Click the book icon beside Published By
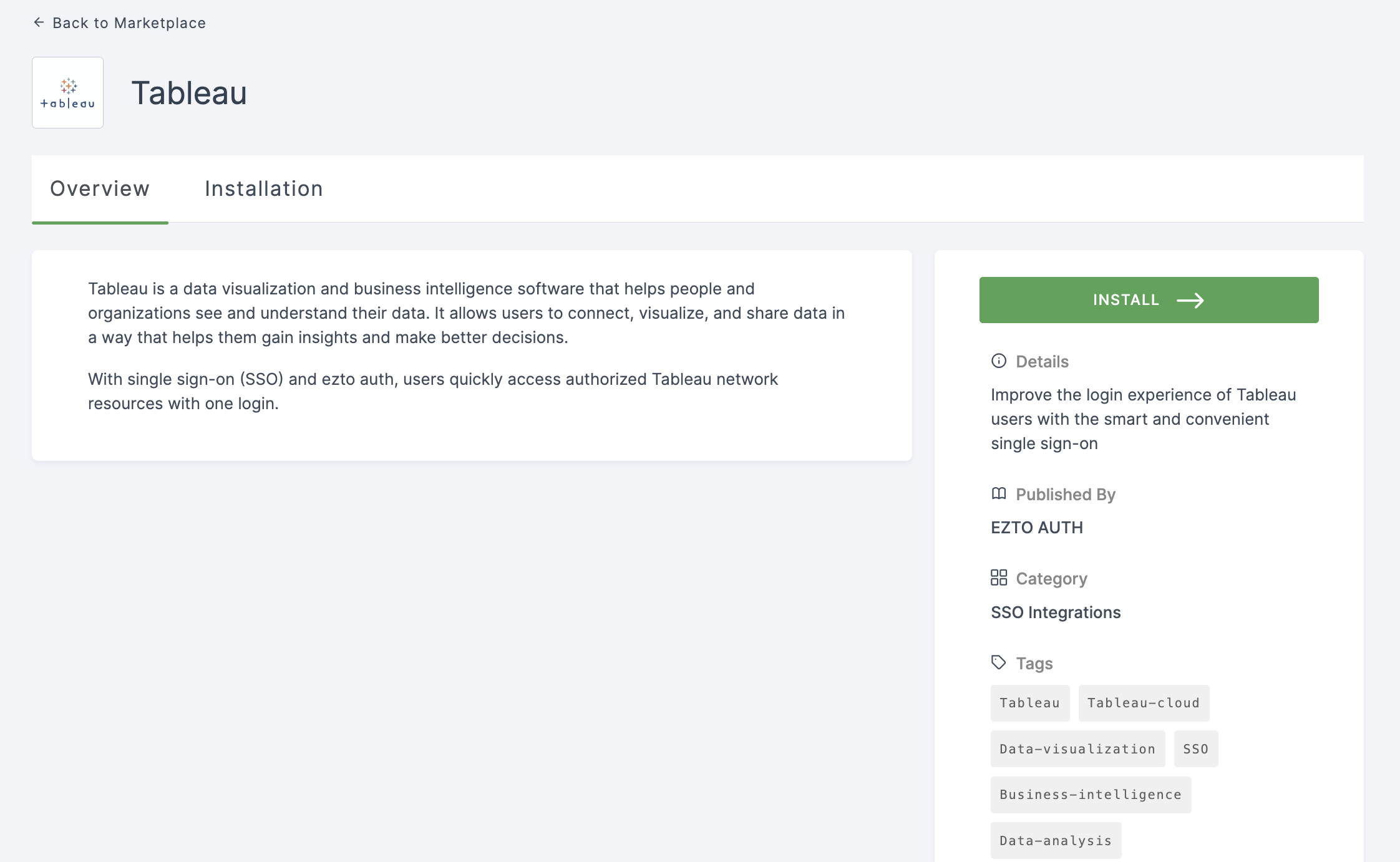This screenshot has width=1400, height=862. click(999, 494)
